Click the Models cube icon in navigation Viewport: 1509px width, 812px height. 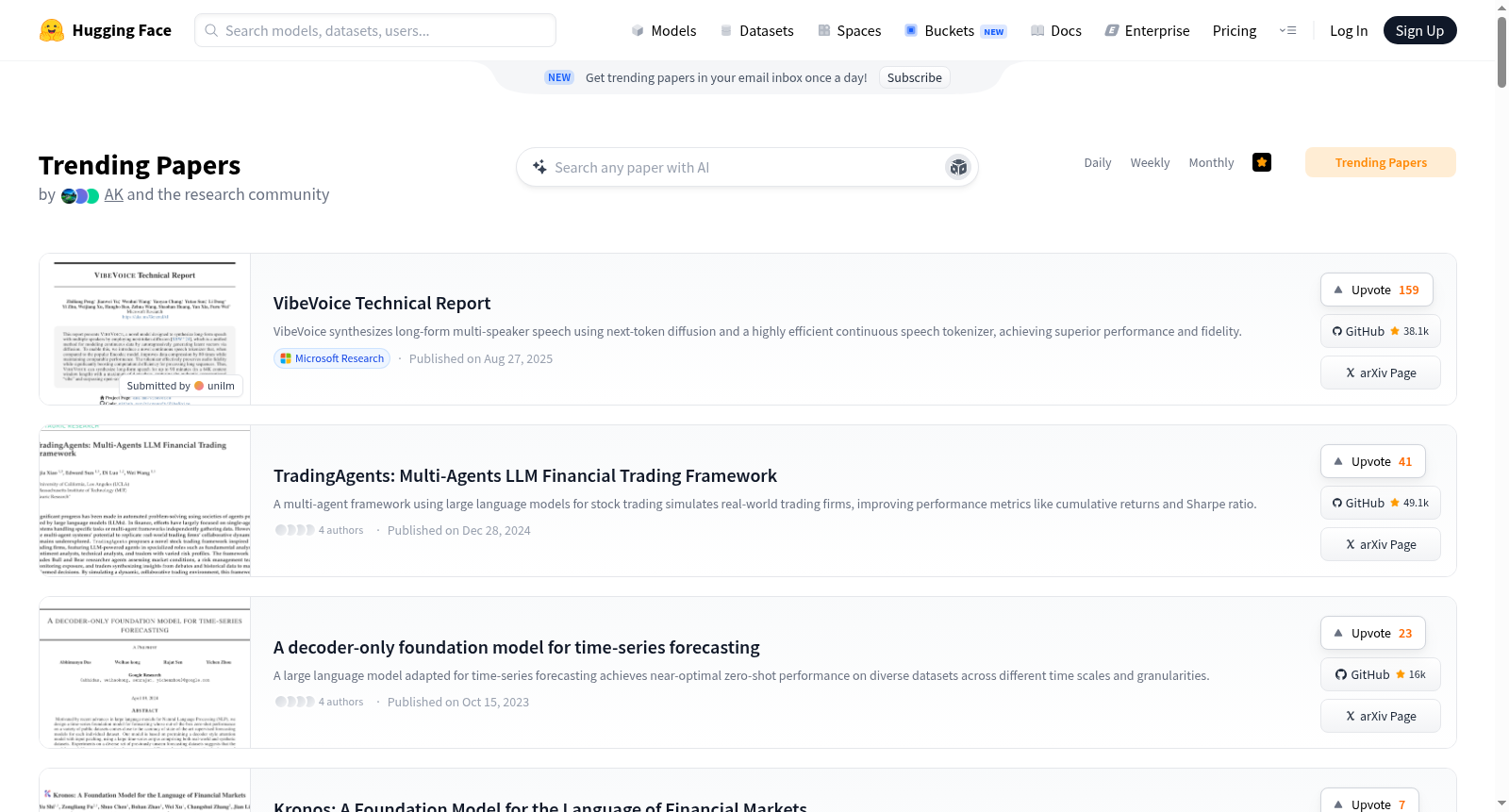[x=638, y=30]
